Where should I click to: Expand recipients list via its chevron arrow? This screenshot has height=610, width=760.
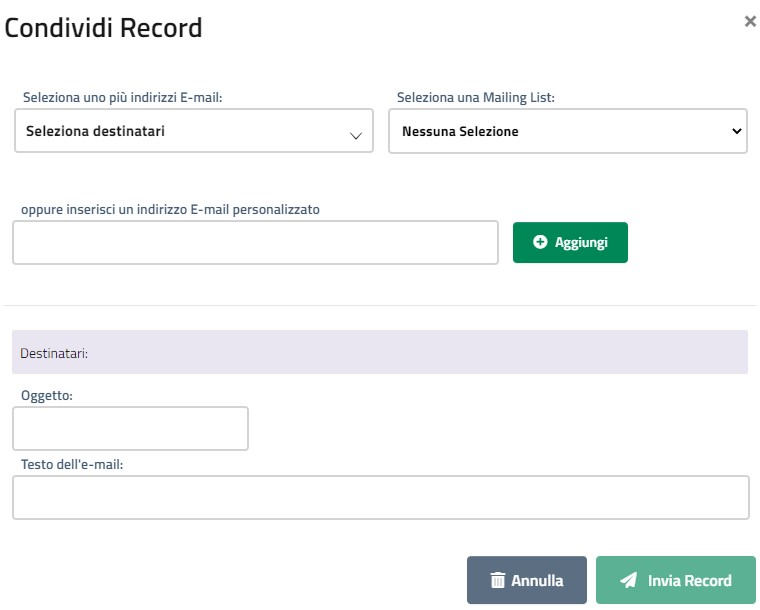[356, 136]
